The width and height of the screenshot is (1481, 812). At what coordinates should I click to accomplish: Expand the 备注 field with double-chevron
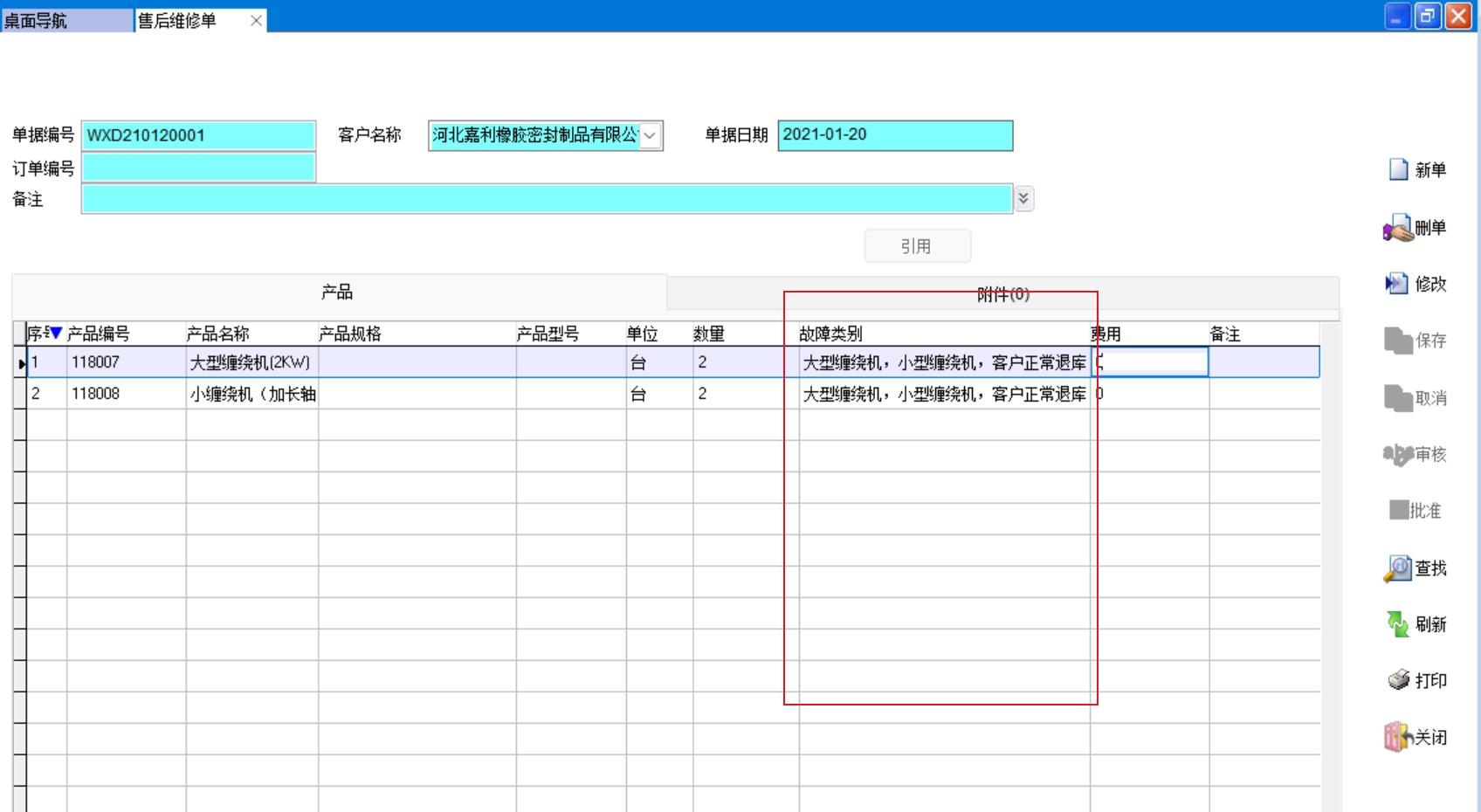(x=1023, y=199)
